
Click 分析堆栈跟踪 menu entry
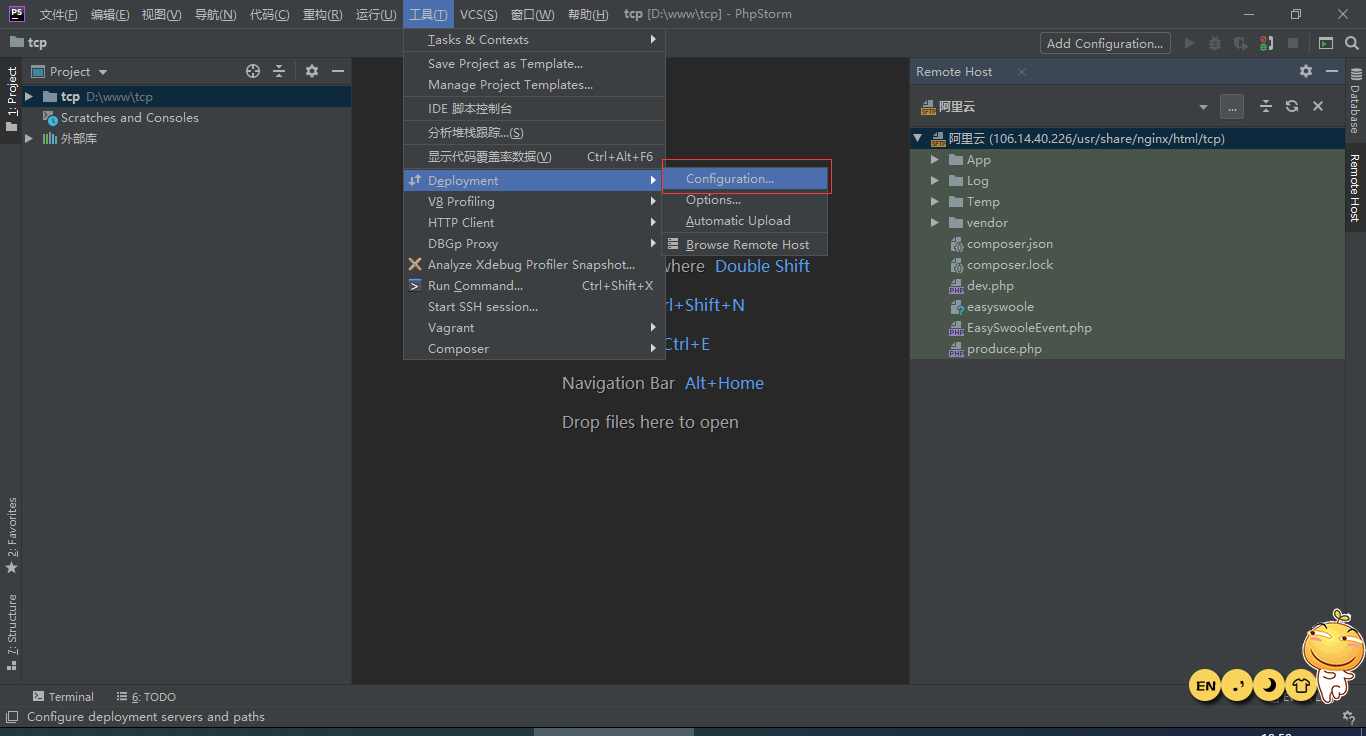tap(534, 132)
